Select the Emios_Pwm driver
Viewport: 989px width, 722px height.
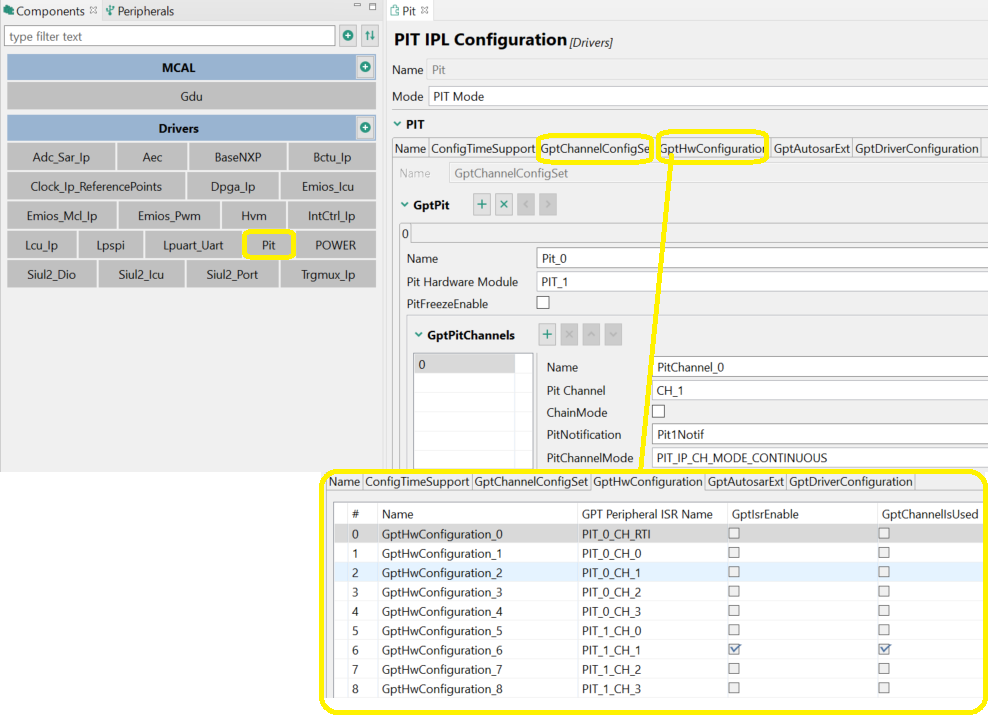169,216
